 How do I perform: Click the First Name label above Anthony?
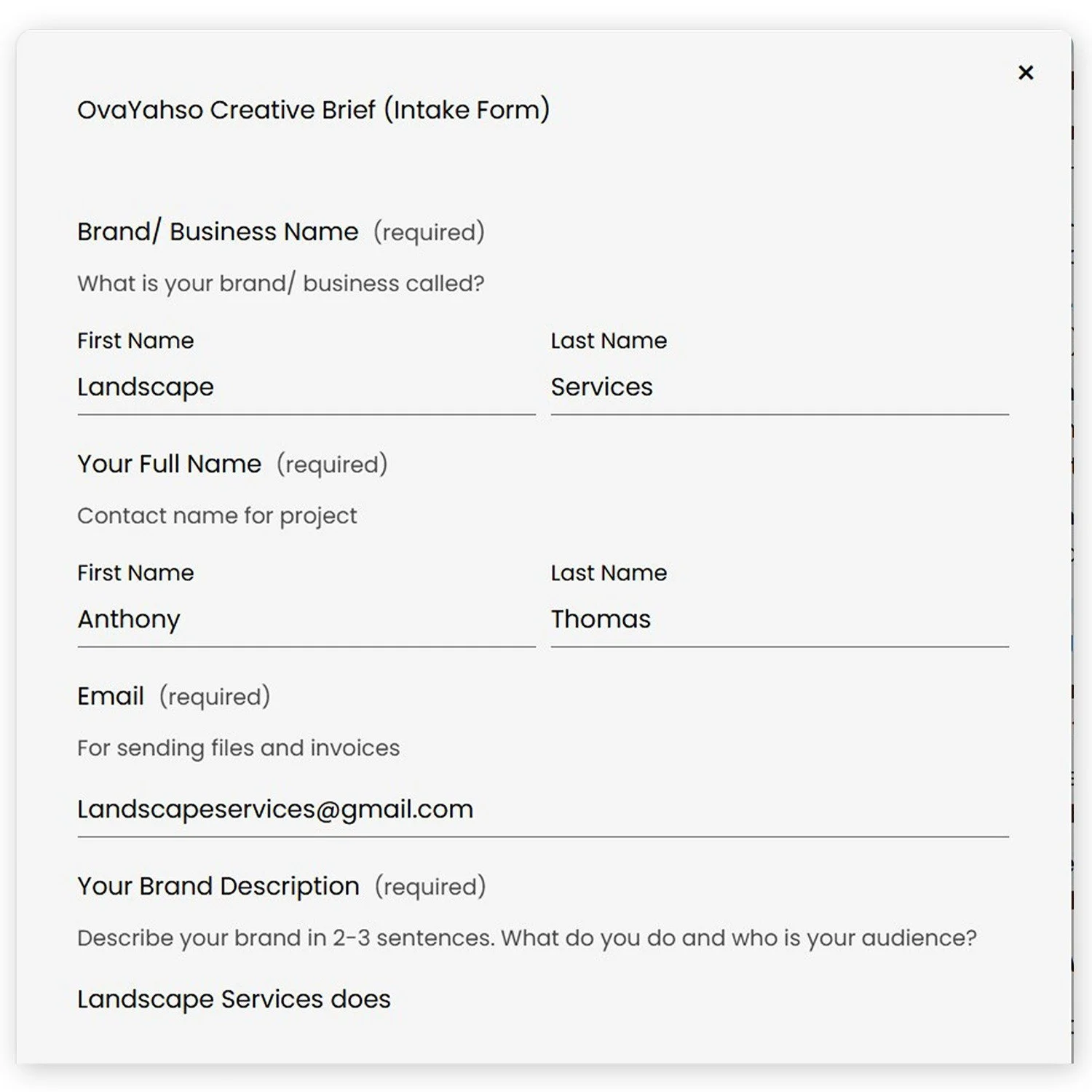point(136,573)
